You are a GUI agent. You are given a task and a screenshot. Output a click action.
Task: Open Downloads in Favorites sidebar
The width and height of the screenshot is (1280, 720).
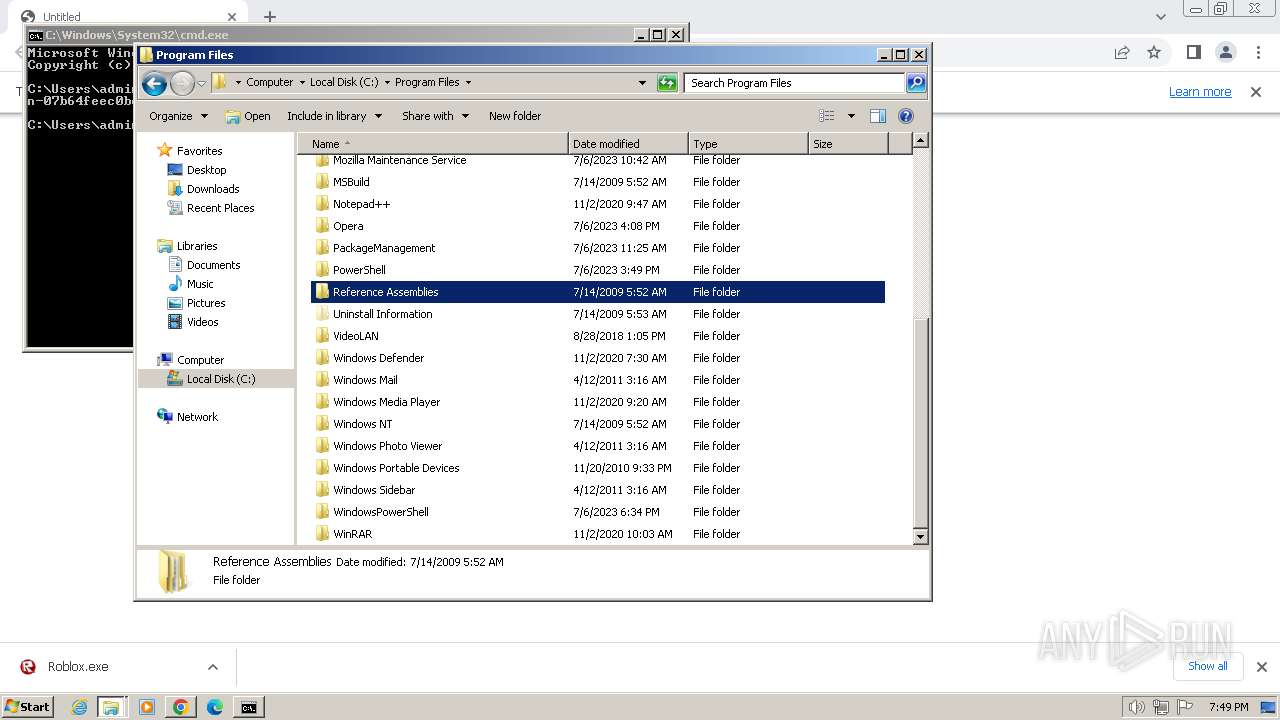[x=213, y=189]
